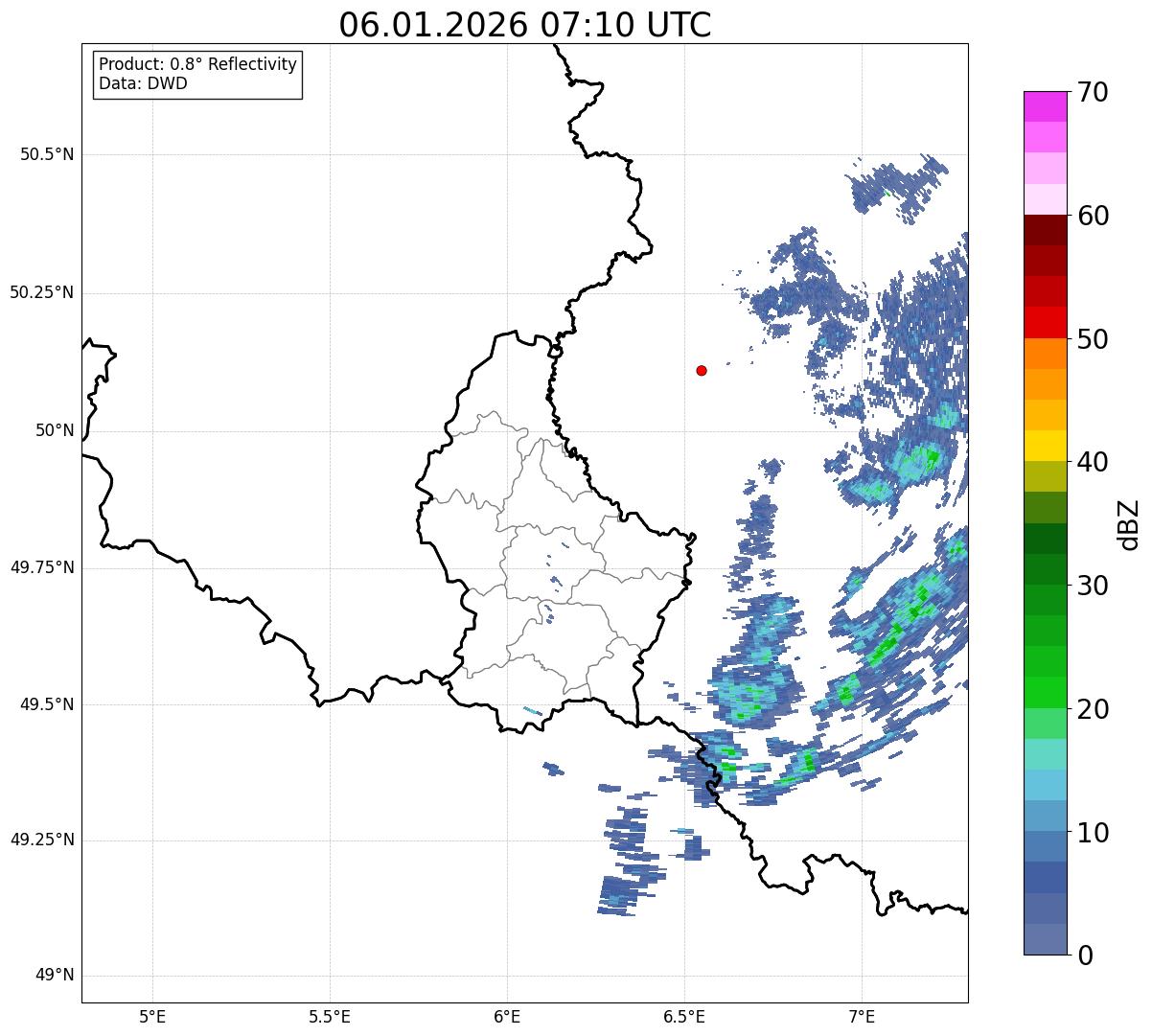Click the Product: 0.8° Reflectivity label
Image resolution: width=1152 pixels, height=1036 pixels.
click(x=198, y=64)
